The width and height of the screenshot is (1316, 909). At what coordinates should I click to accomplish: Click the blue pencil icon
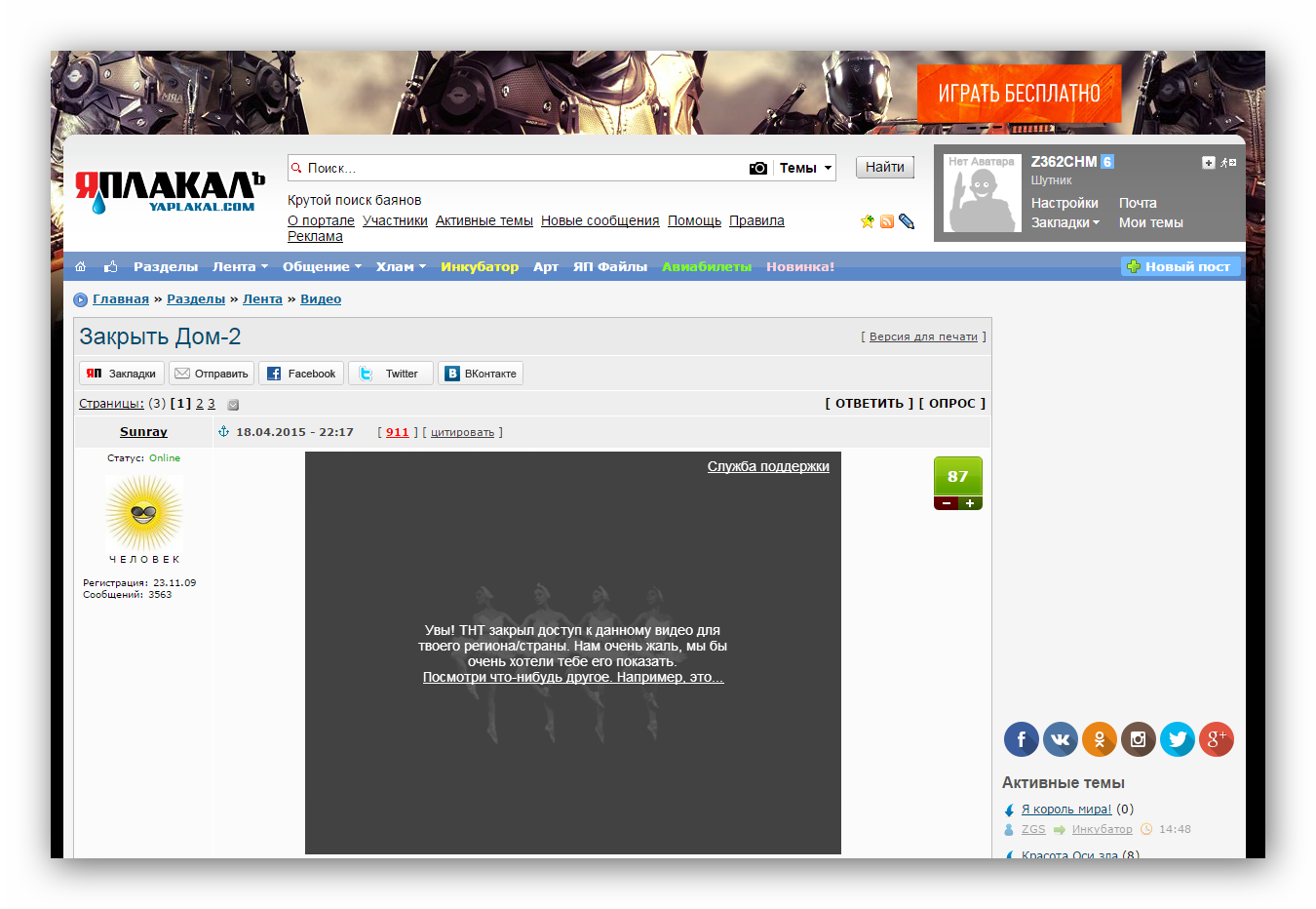click(x=907, y=221)
